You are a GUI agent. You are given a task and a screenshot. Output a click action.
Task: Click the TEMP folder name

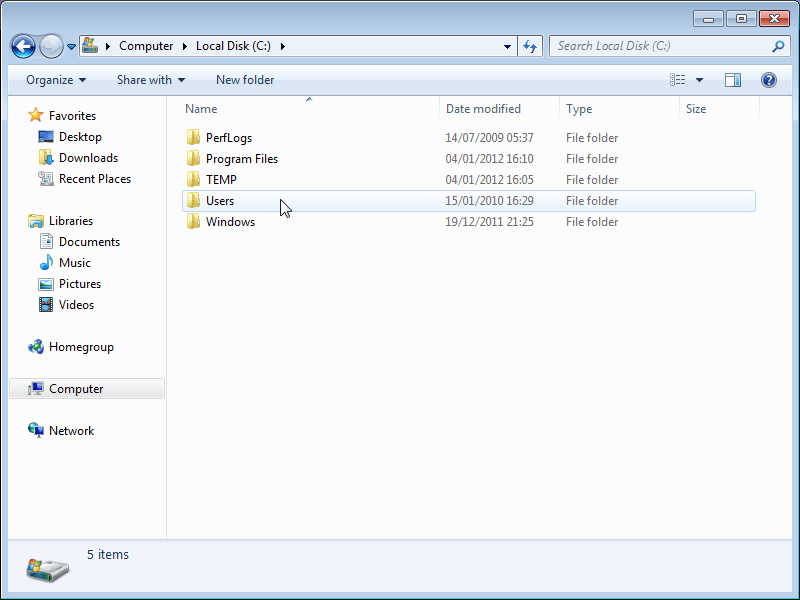[x=221, y=180]
